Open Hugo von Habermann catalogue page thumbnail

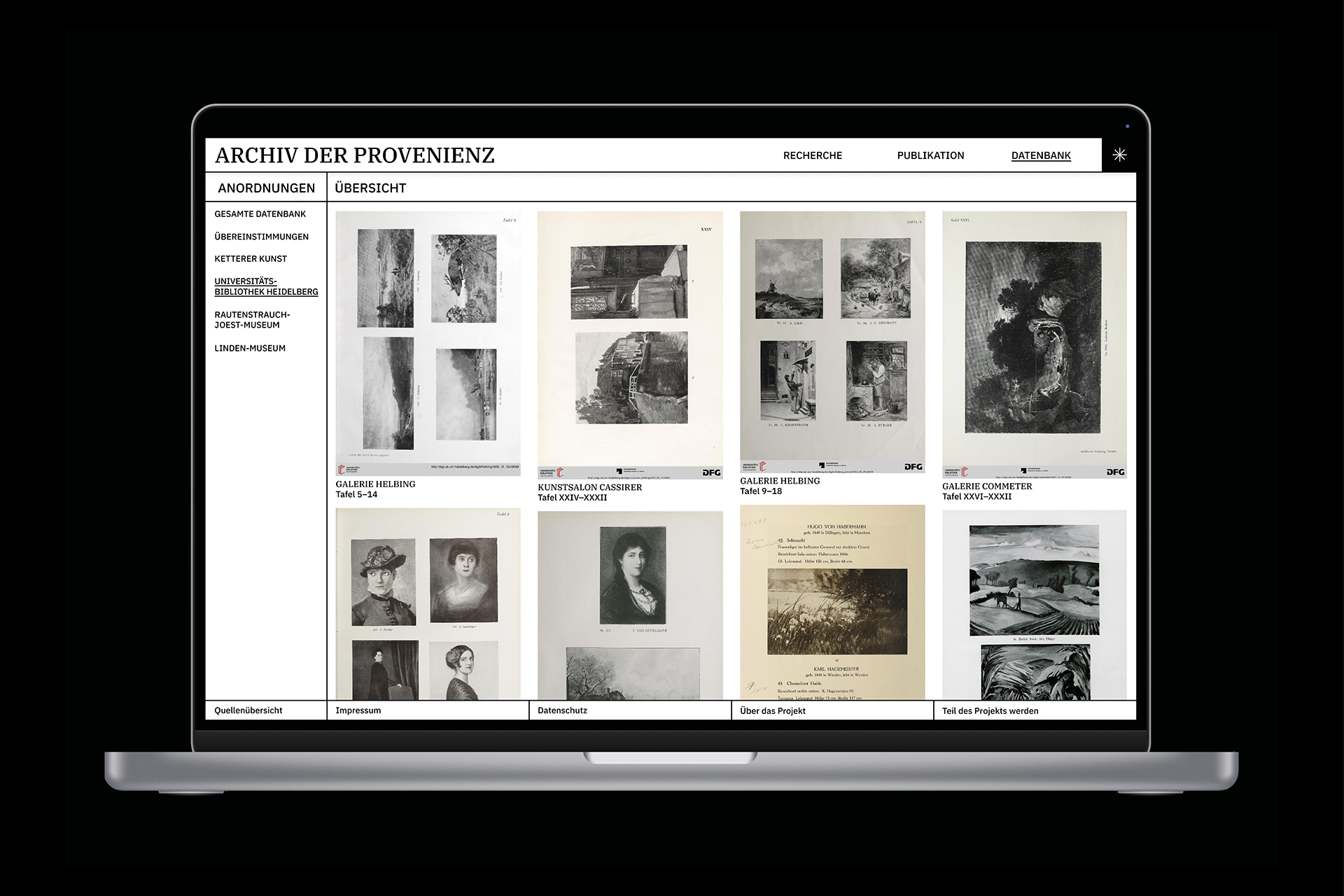(x=832, y=603)
